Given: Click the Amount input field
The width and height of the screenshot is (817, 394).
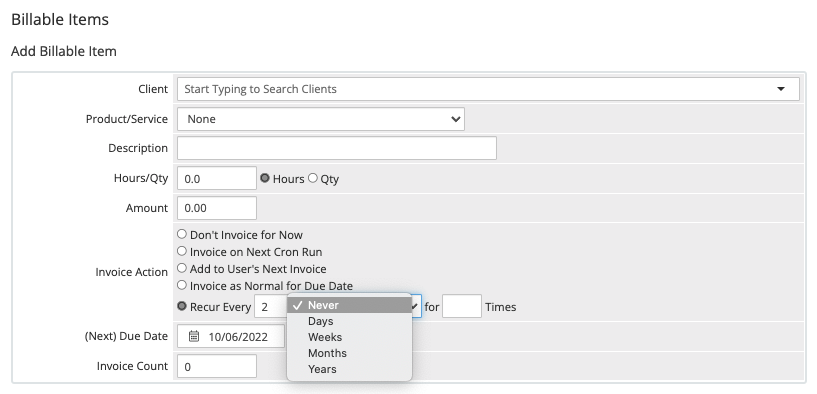Looking at the screenshot, I should point(217,208).
